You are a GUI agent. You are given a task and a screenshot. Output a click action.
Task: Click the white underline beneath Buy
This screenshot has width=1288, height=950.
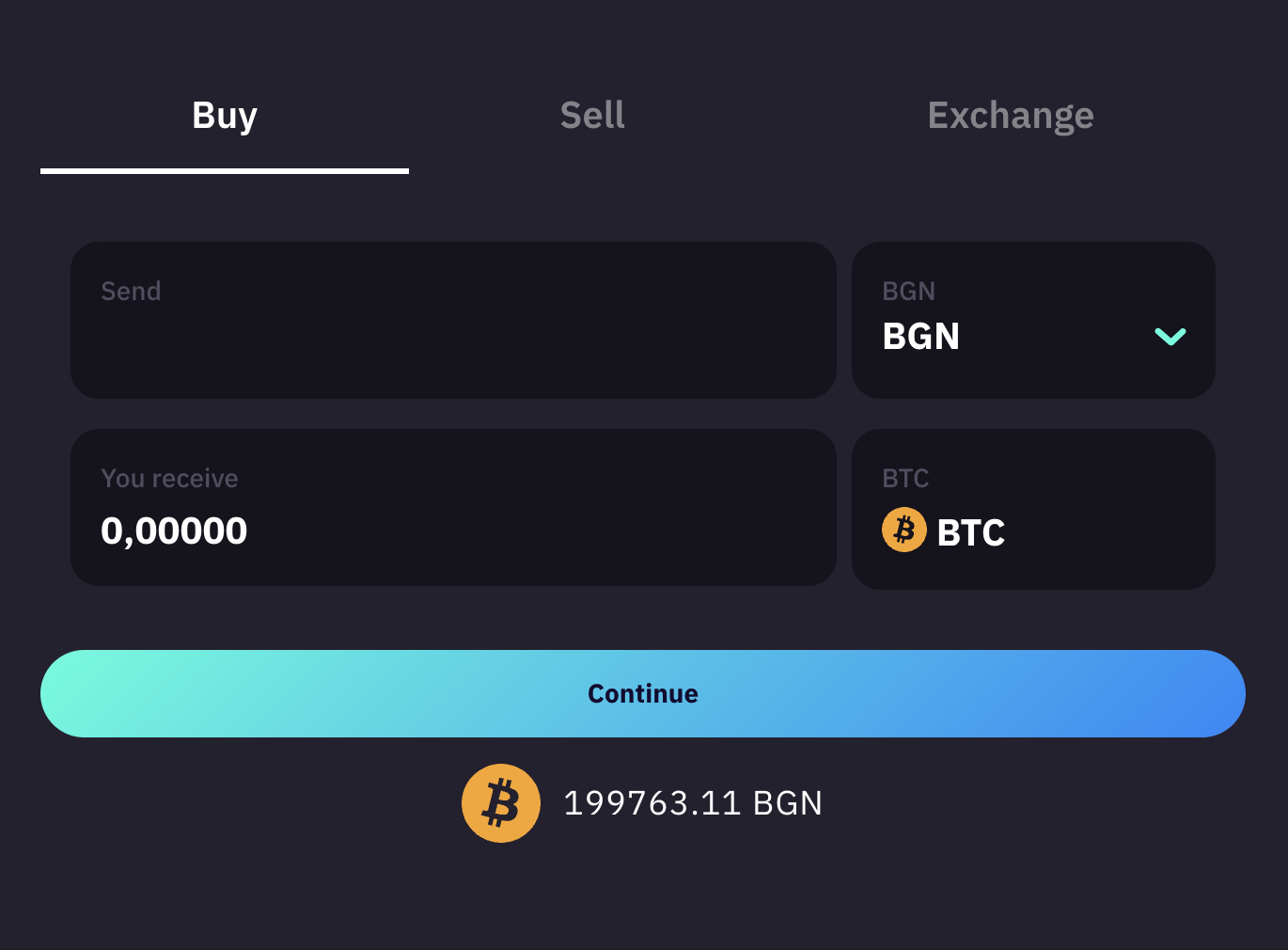click(225, 171)
